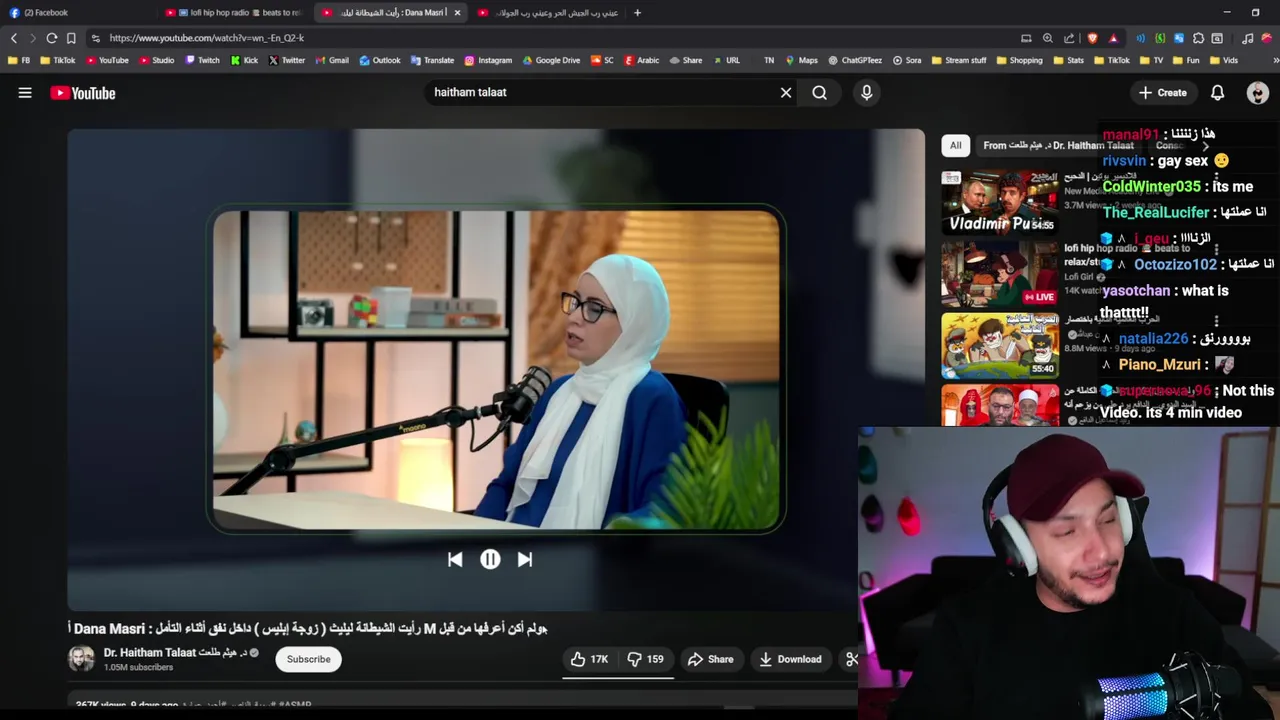Open YouTube notifications bell
Screen dimensions: 1280x720
1217,93
